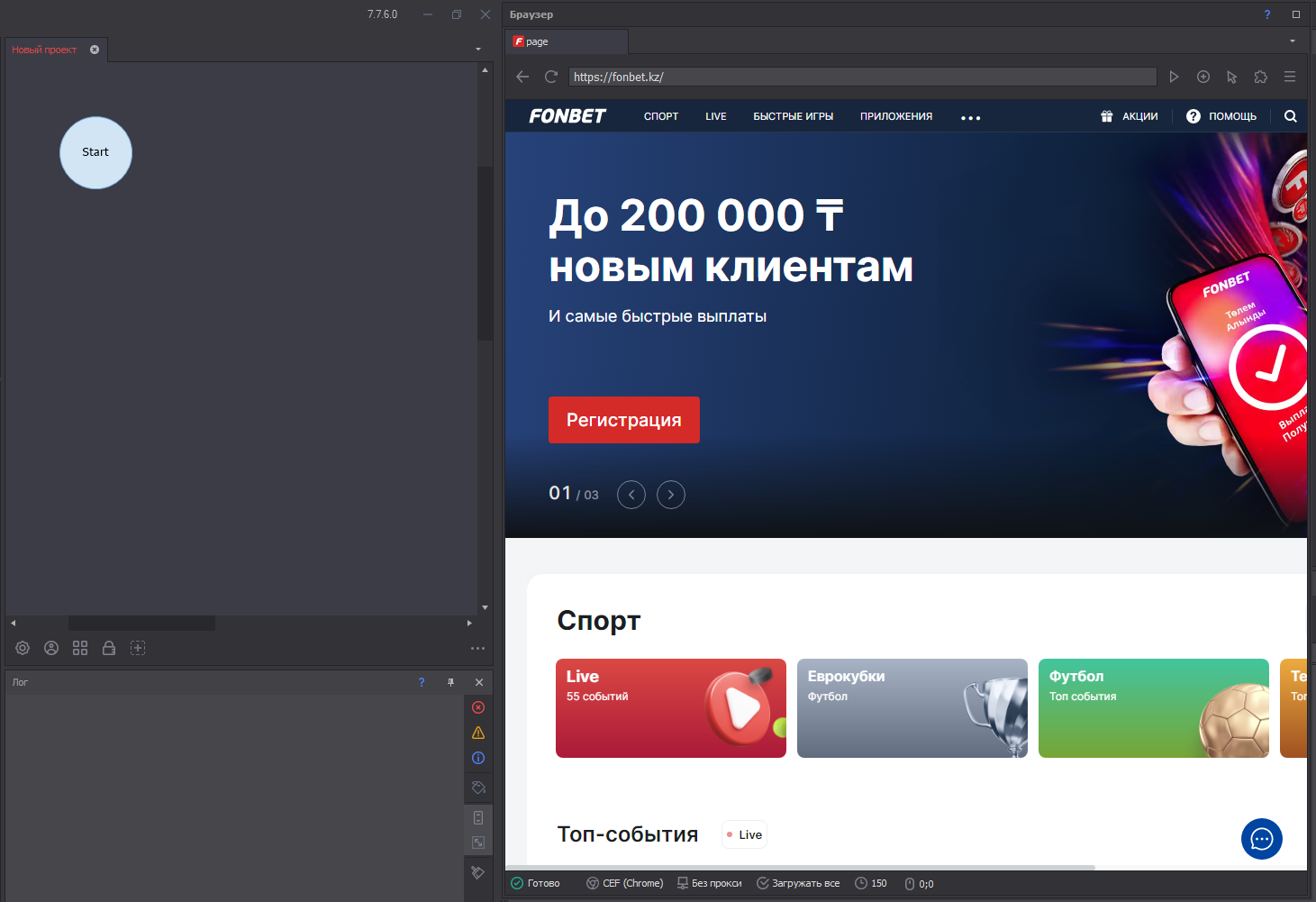1316x902 pixels.
Task: Open the browser hamburger menu
Action: [1290, 77]
